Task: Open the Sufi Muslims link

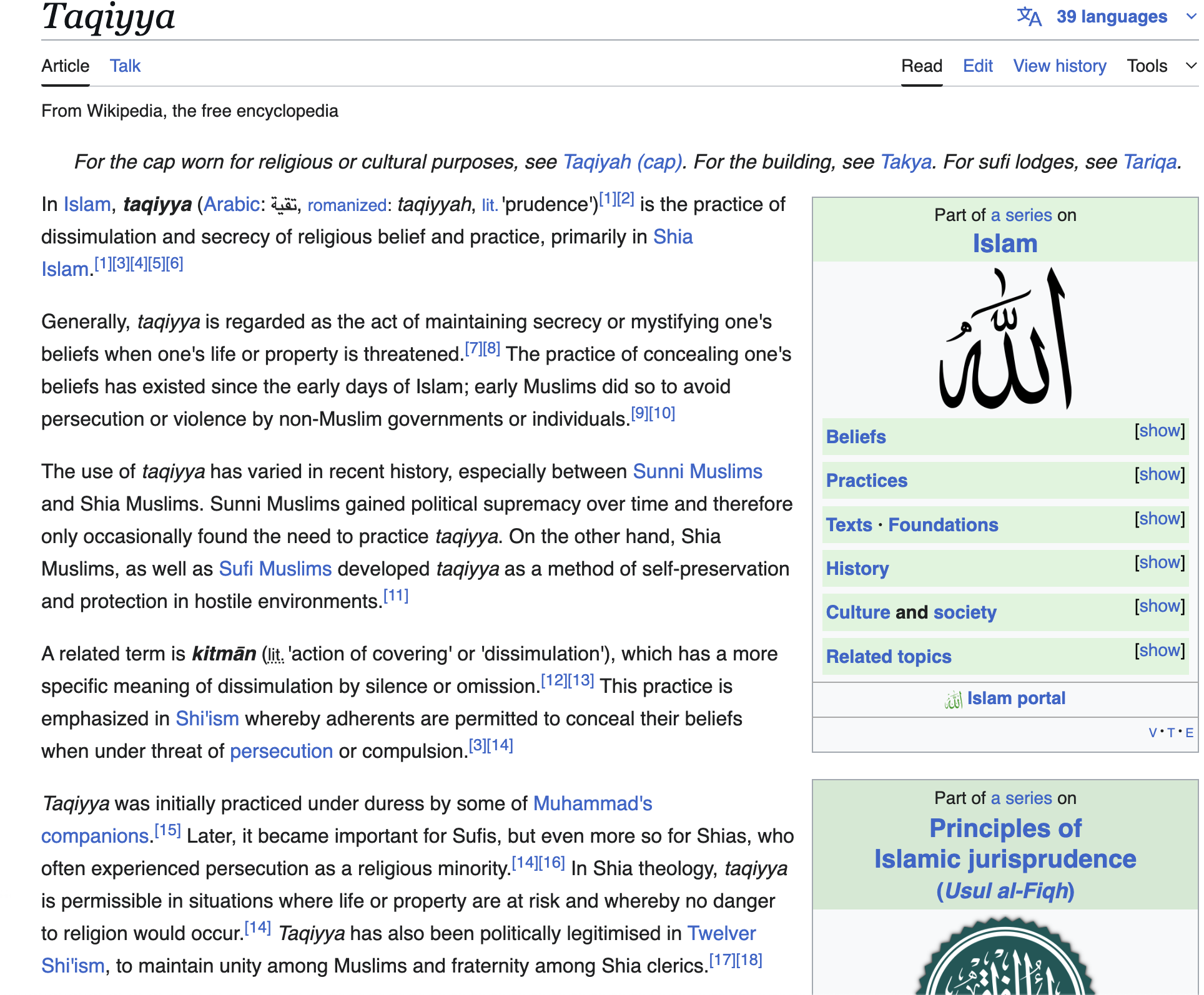Action: (x=275, y=569)
